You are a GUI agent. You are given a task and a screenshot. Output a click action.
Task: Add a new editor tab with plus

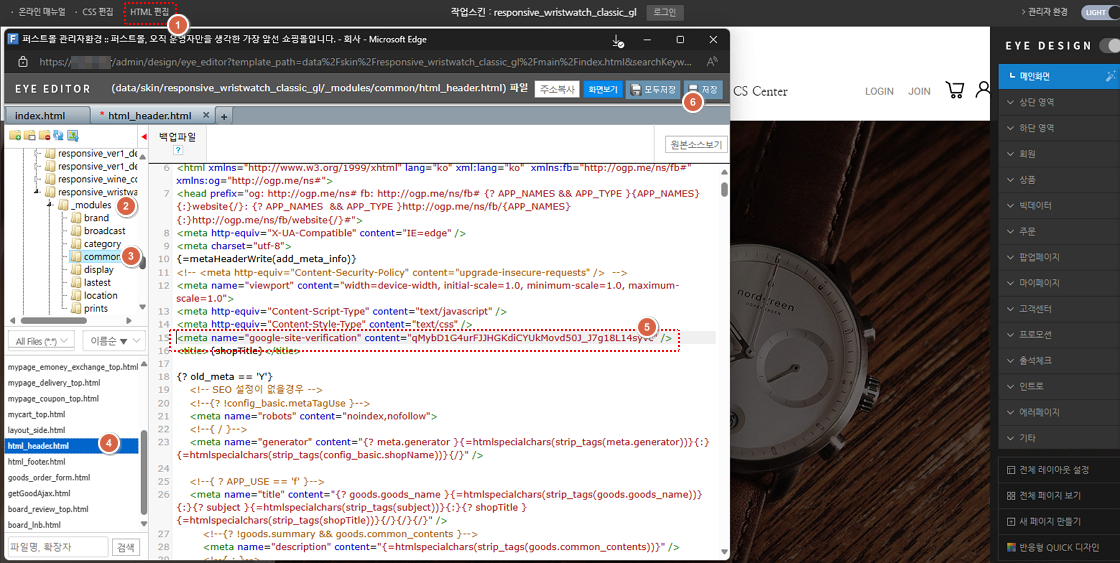point(223,116)
